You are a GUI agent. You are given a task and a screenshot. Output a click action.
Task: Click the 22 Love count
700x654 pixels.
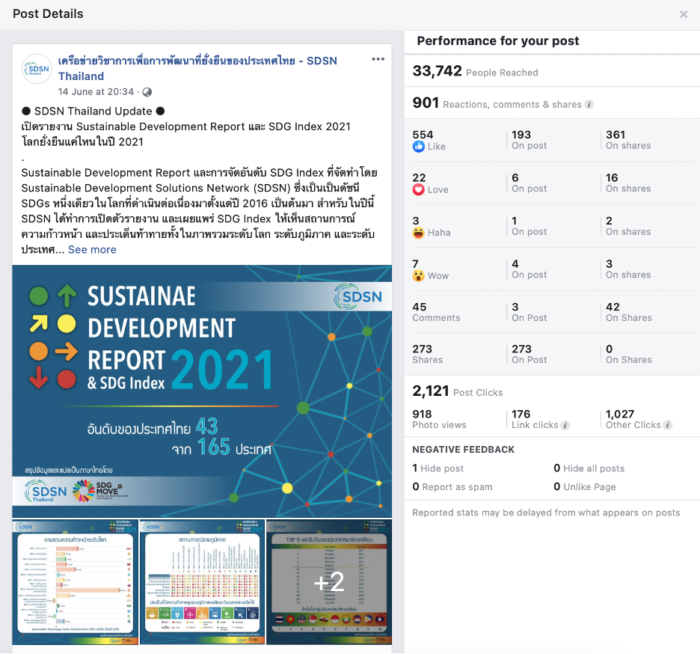click(419, 178)
